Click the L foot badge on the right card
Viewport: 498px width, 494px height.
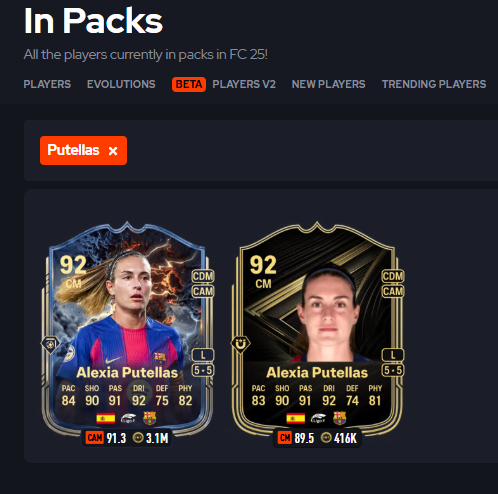point(393,355)
